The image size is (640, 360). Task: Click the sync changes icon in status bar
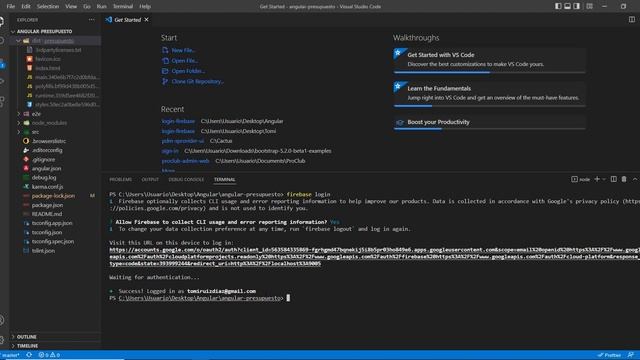tap(29, 355)
